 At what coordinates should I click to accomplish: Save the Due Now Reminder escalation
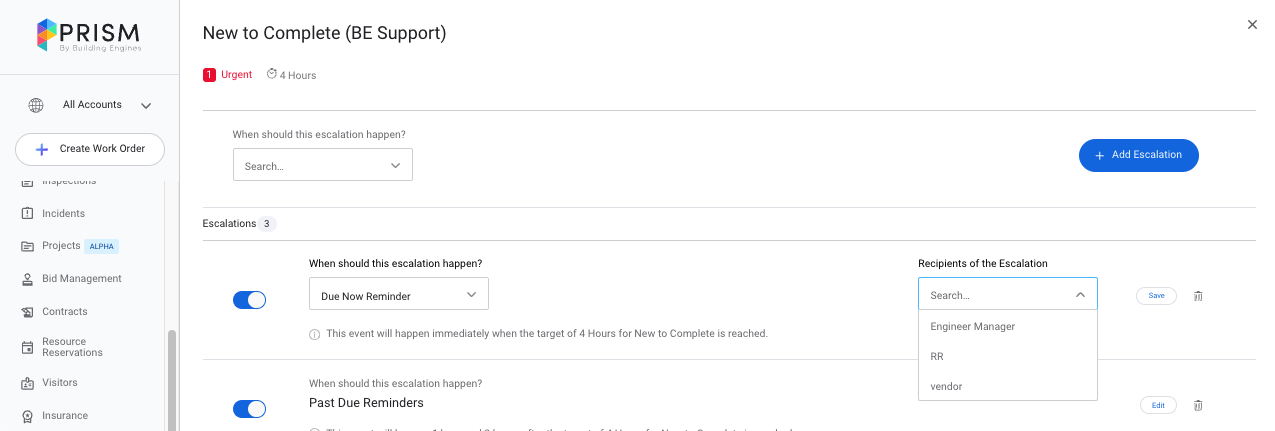1156,296
